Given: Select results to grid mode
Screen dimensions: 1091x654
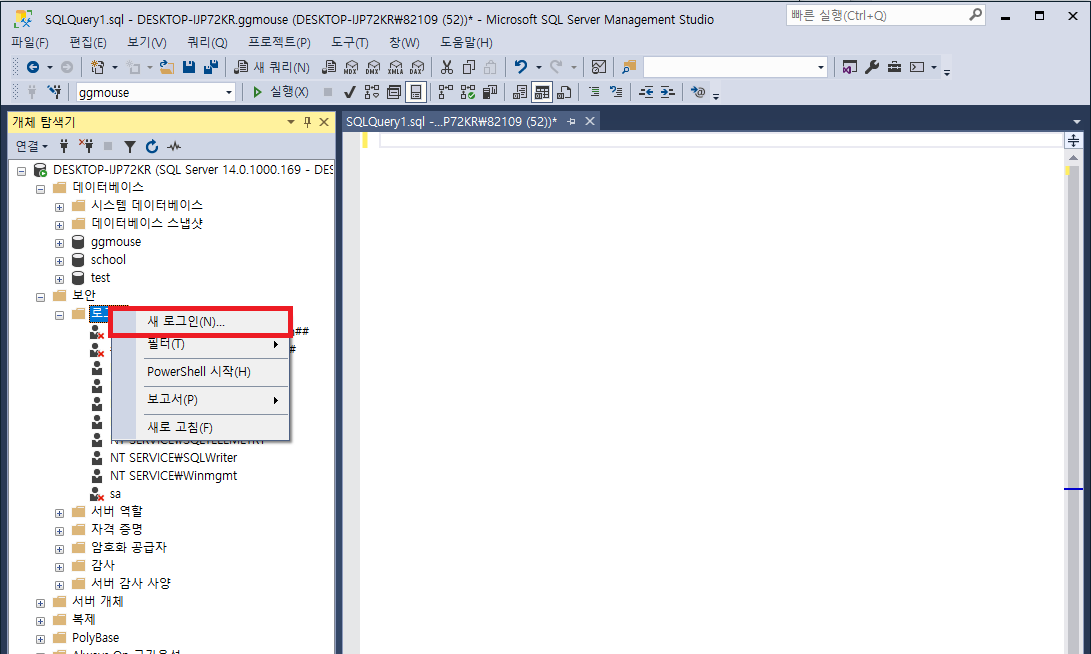Looking at the screenshot, I should (542, 92).
